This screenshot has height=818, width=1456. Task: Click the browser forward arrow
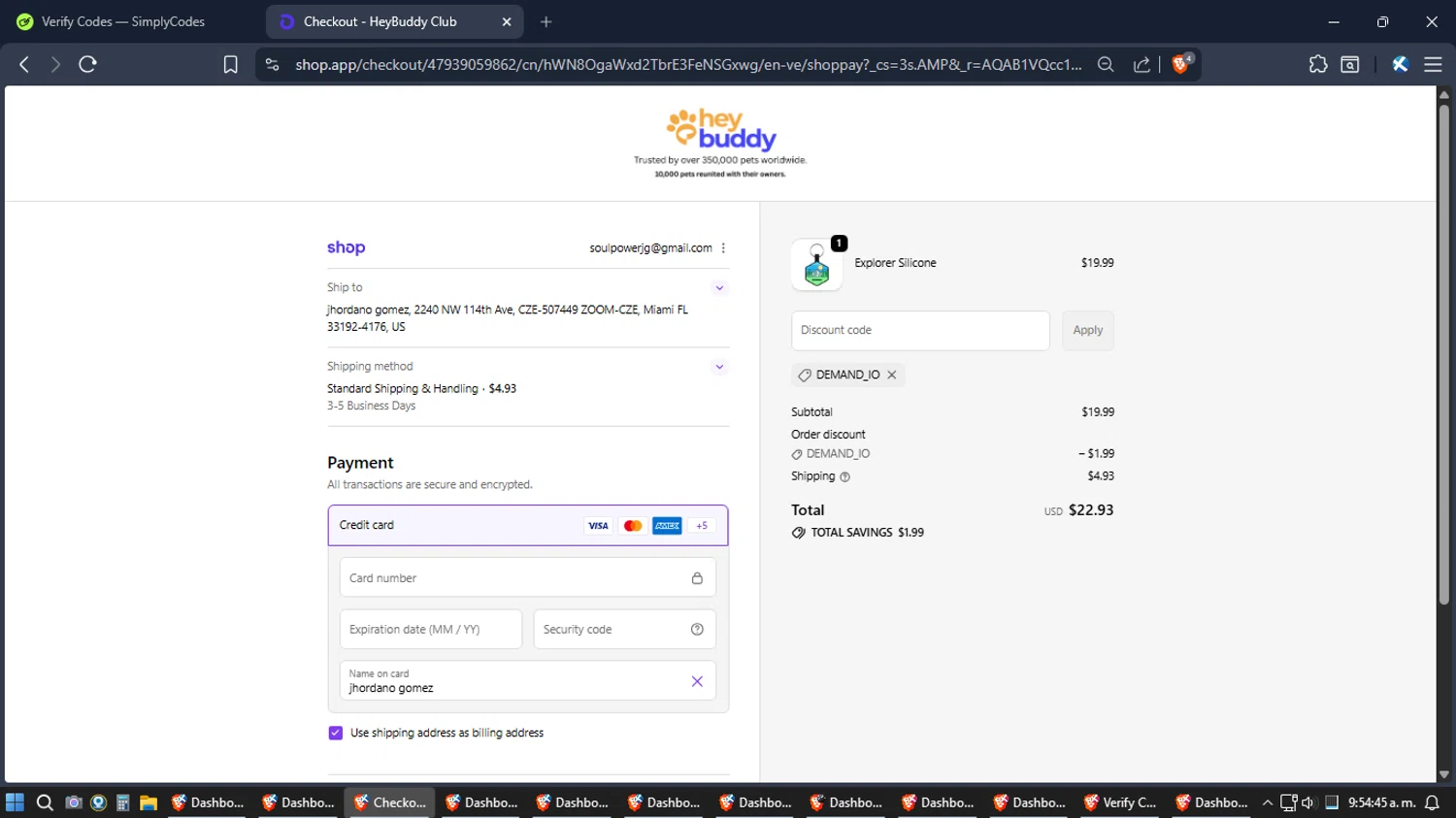click(55, 64)
